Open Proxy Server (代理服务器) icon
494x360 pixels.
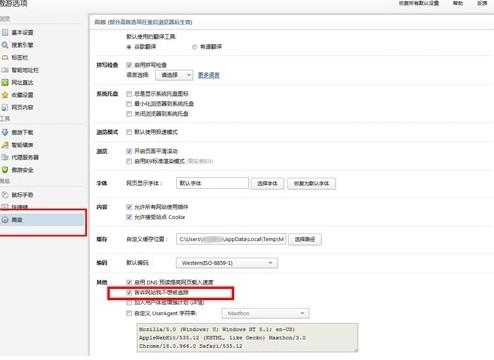click(5, 157)
